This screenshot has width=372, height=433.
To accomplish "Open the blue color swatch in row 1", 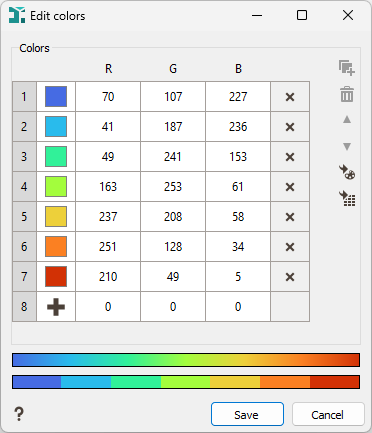I will pos(56,97).
